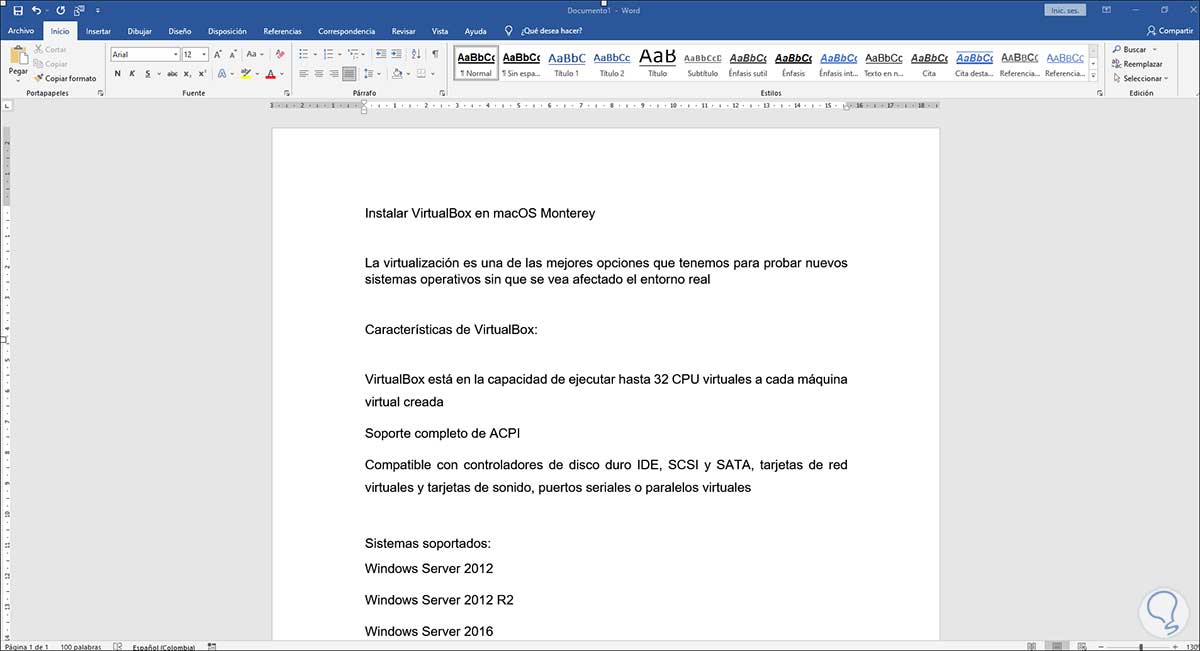Open highlight color dropdown arrow
Image resolution: width=1200 pixels, height=651 pixels.
256,74
